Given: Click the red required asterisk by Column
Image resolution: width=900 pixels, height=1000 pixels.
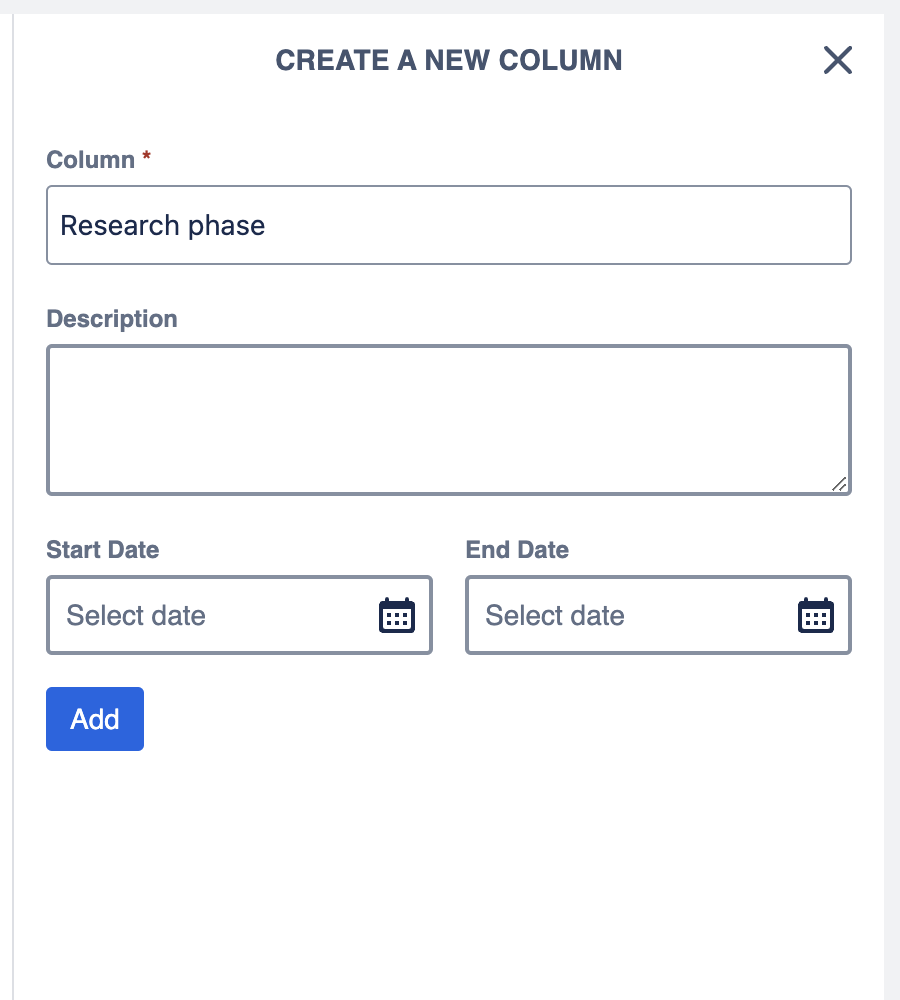Looking at the screenshot, I should coord(147,159).
